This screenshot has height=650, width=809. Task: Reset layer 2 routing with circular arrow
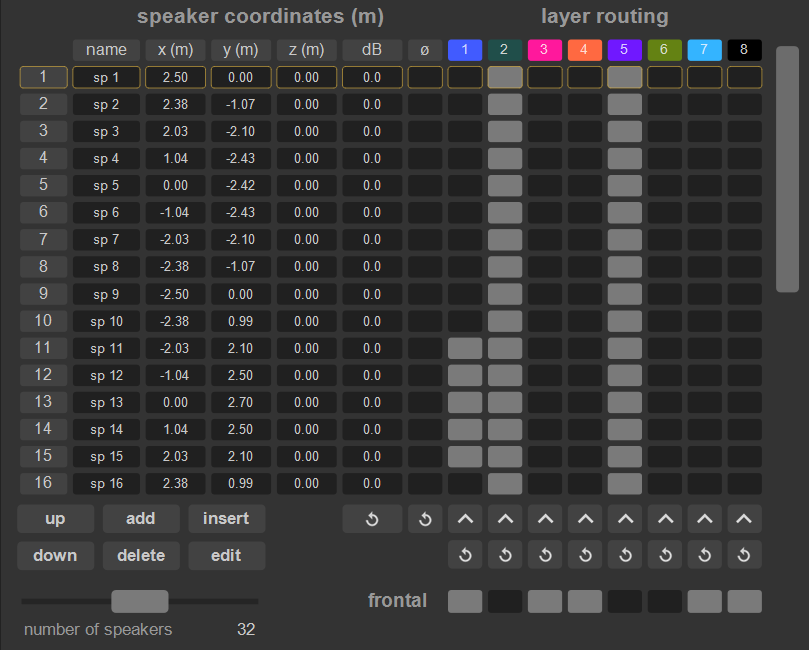[x=505, y=555]
